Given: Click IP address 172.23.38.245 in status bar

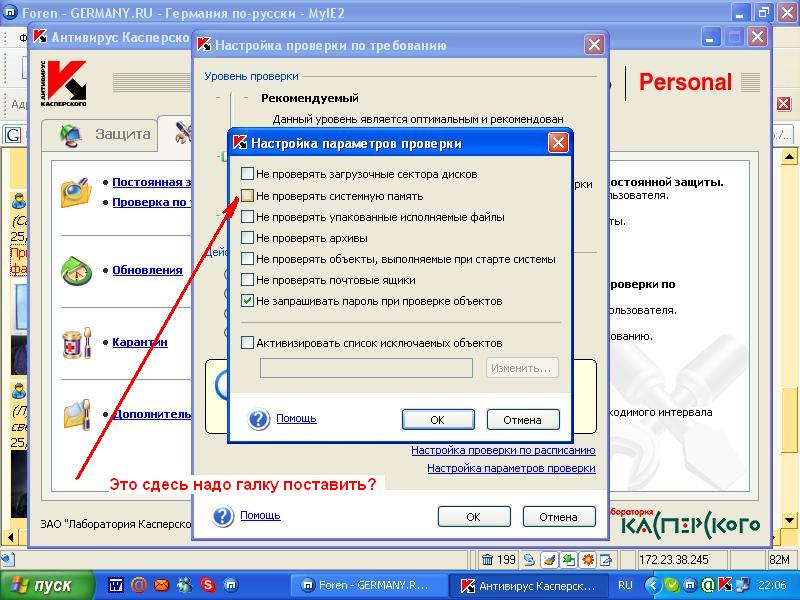Looking at the screenshot, I should tap(673, 560).
